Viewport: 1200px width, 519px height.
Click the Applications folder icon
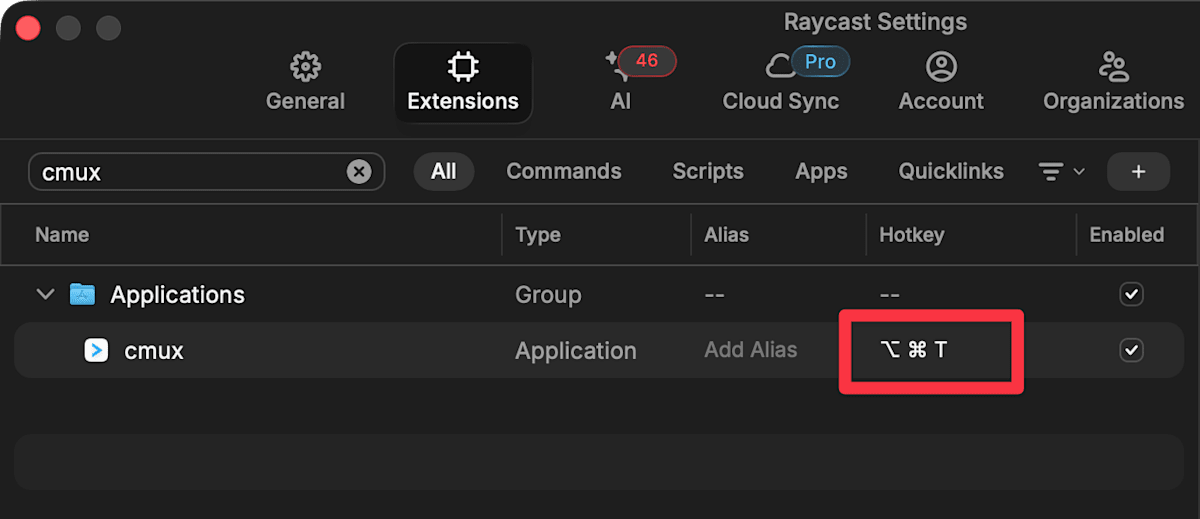(82, 295)
